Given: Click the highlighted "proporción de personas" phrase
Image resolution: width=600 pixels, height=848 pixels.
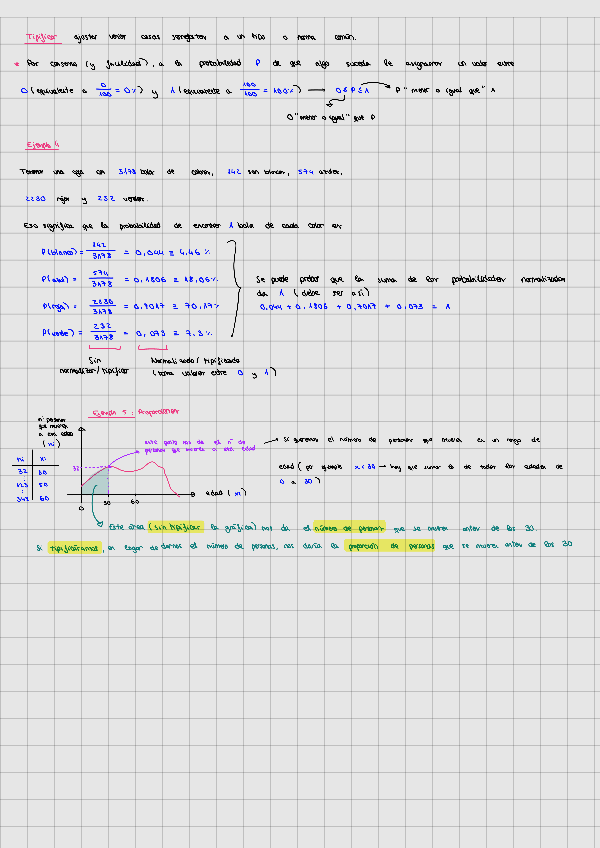Looking at the screenshot, I should (x=388, y=546).
